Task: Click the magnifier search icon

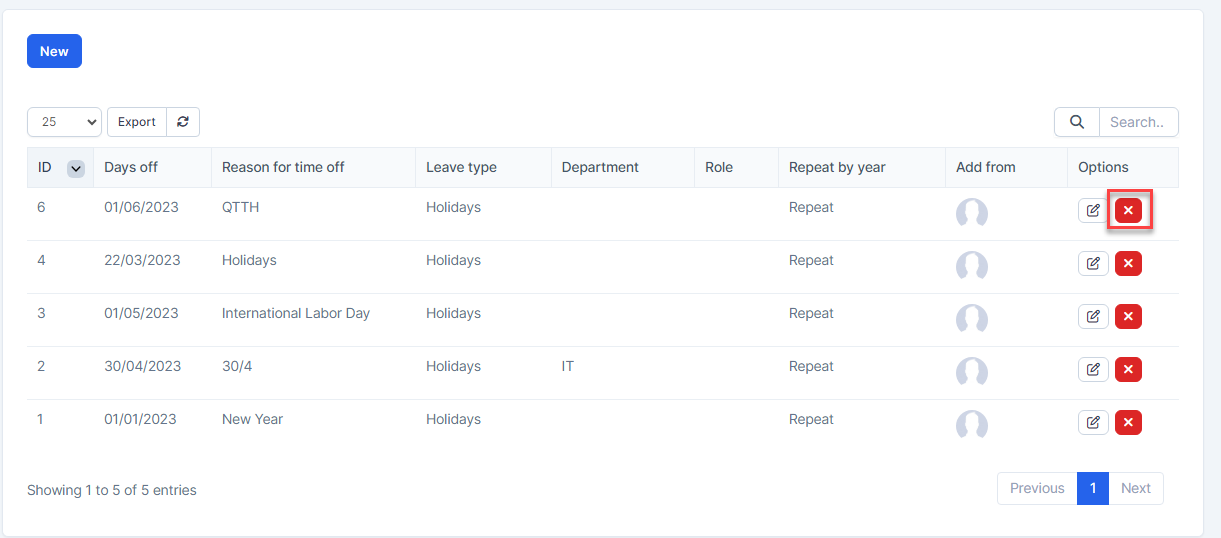Action: [1077, 122]
